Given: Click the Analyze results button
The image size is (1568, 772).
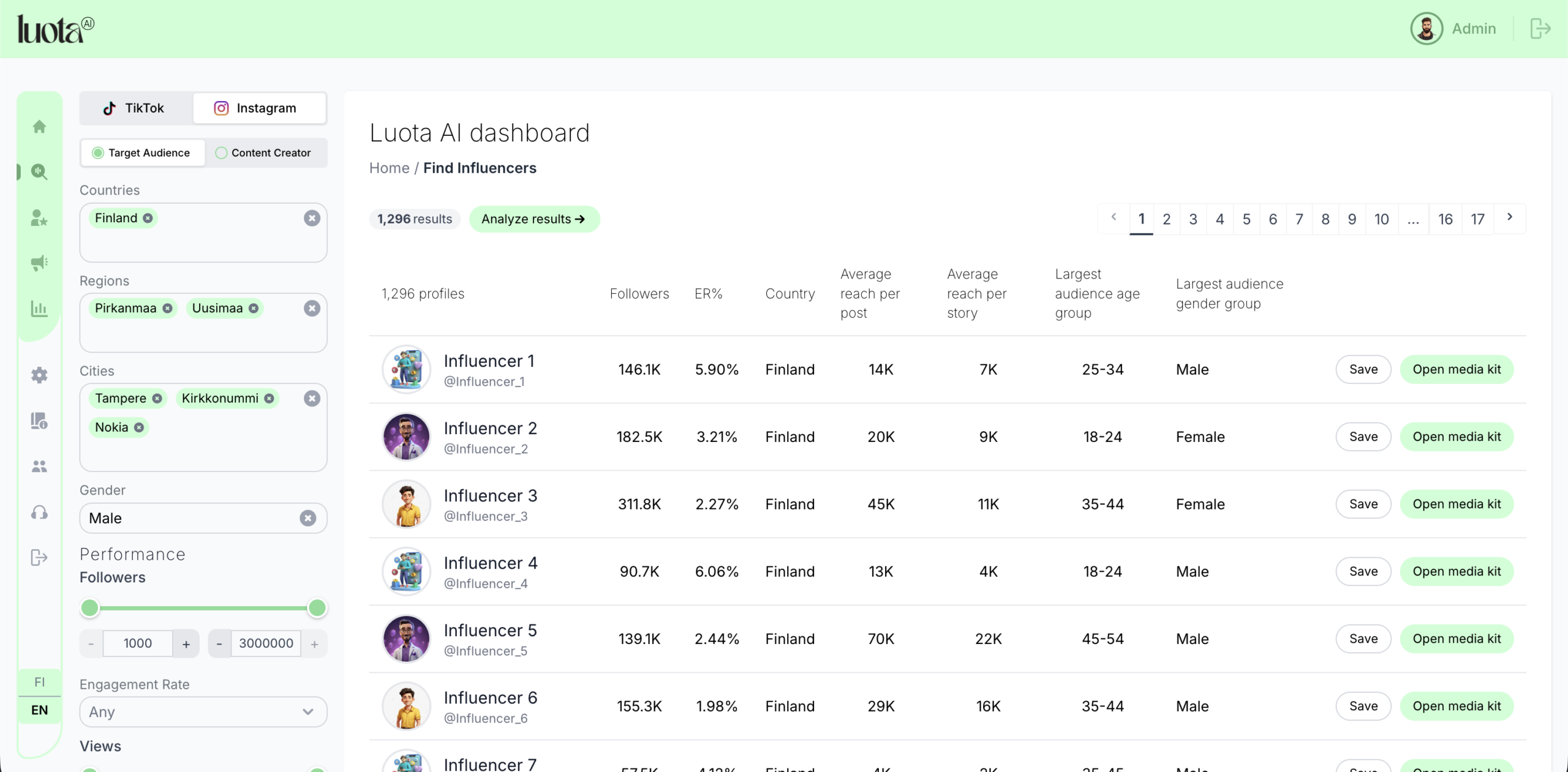Looking at the screenshot, I should click(x=533, y=219).
